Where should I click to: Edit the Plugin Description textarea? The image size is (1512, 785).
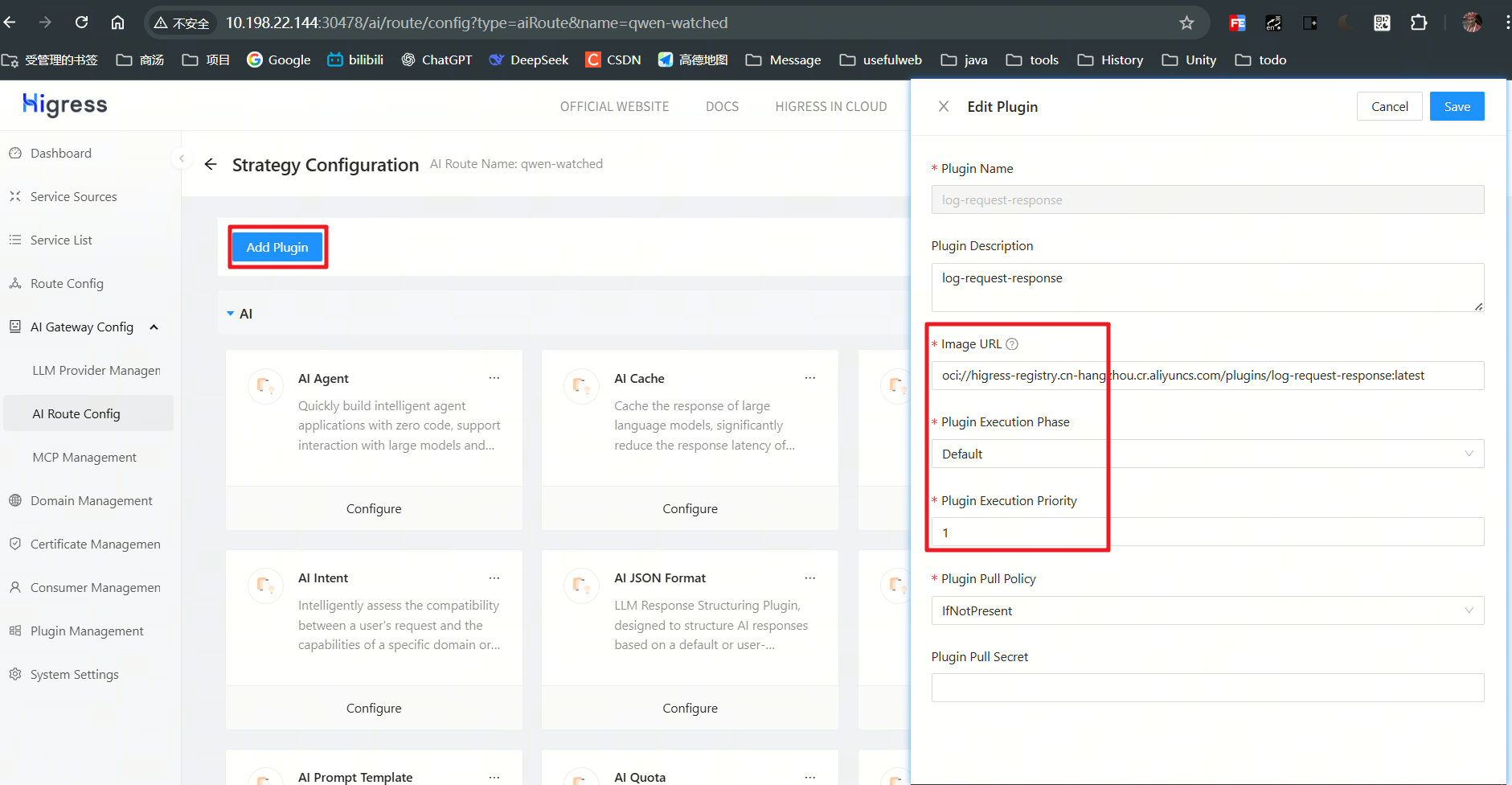tap(1207, 287)
